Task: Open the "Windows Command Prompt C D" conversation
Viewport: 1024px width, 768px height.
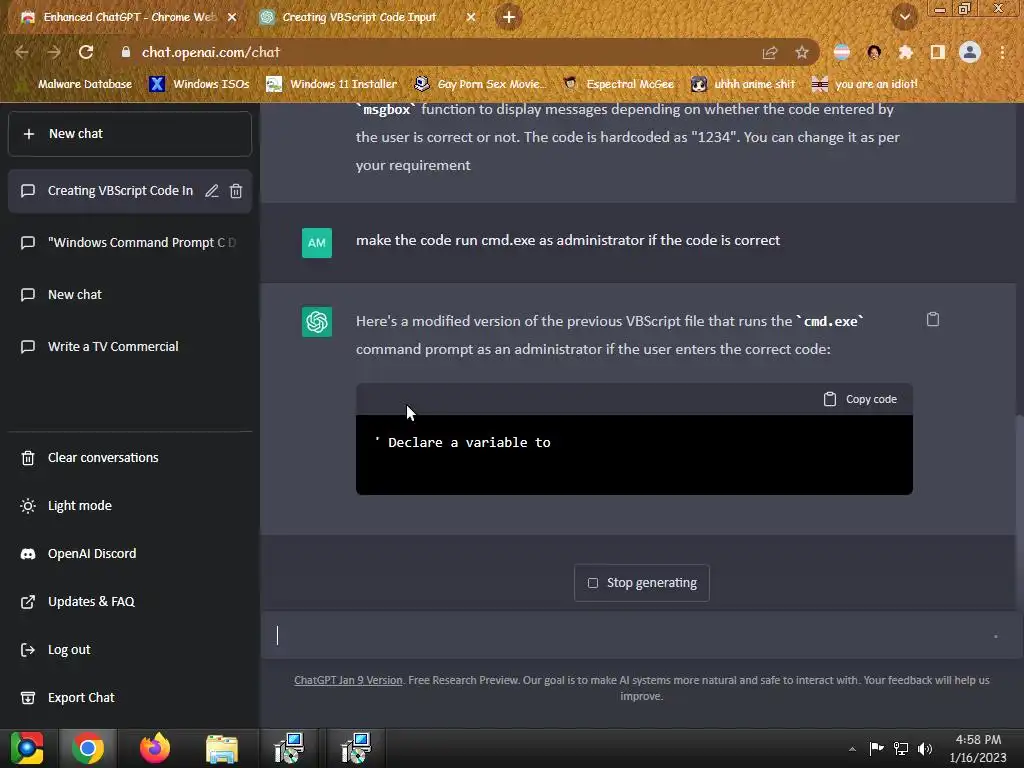Action: click(x=129, y=242)
